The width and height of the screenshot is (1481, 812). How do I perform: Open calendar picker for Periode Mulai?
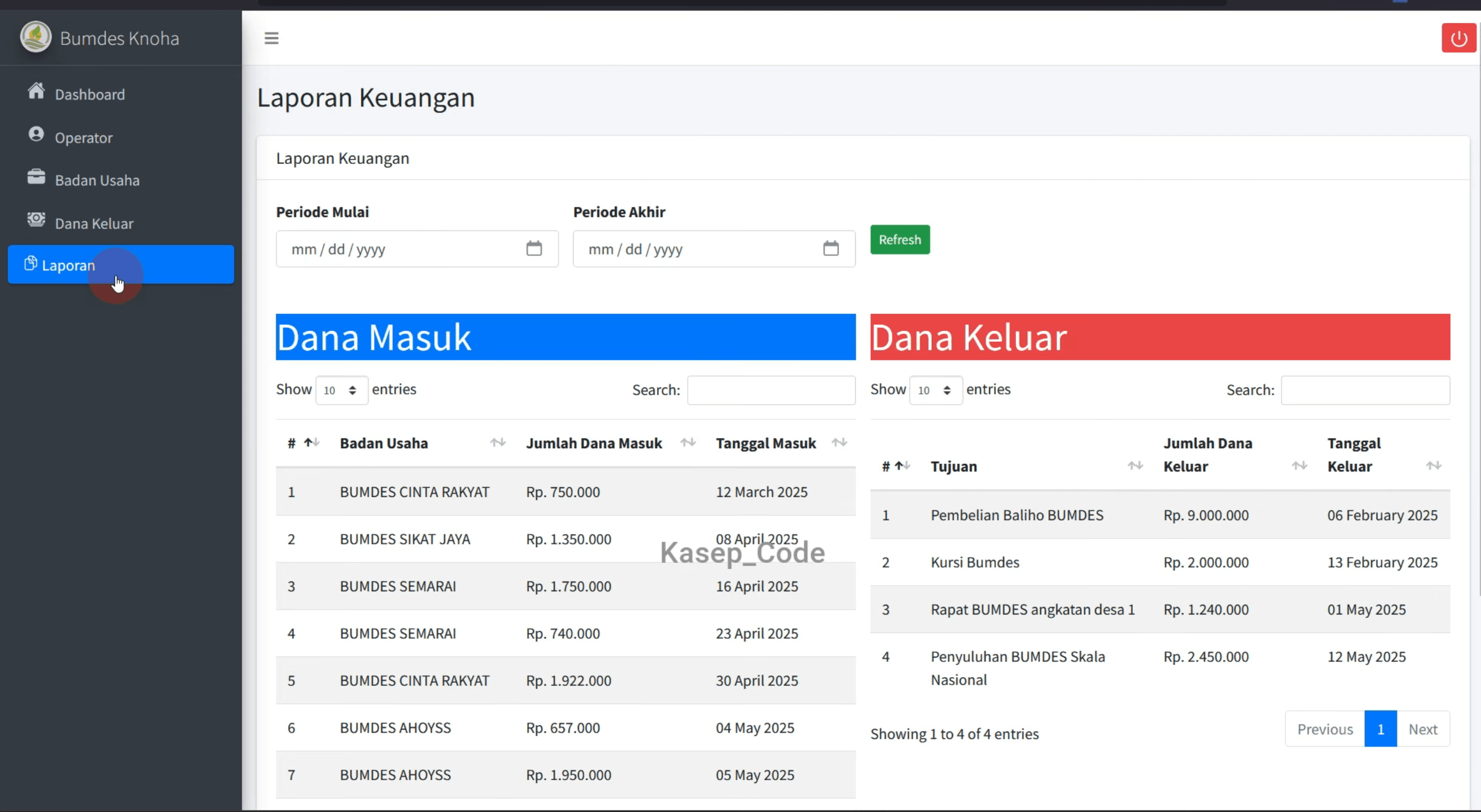[534, 248]
